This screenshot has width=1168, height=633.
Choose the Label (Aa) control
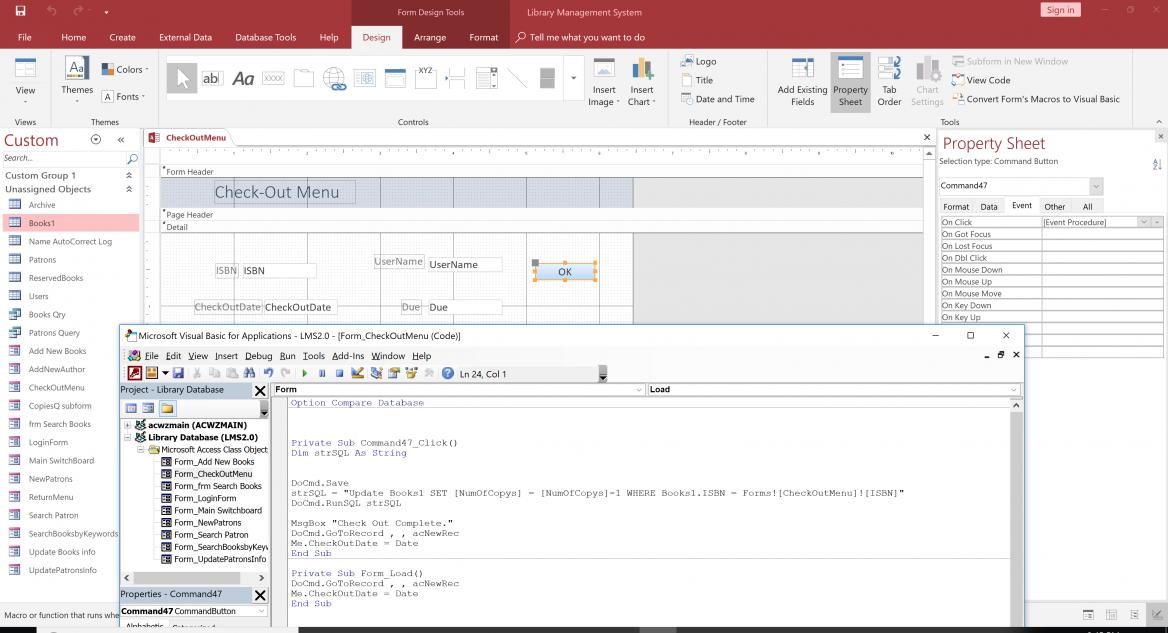243,78
